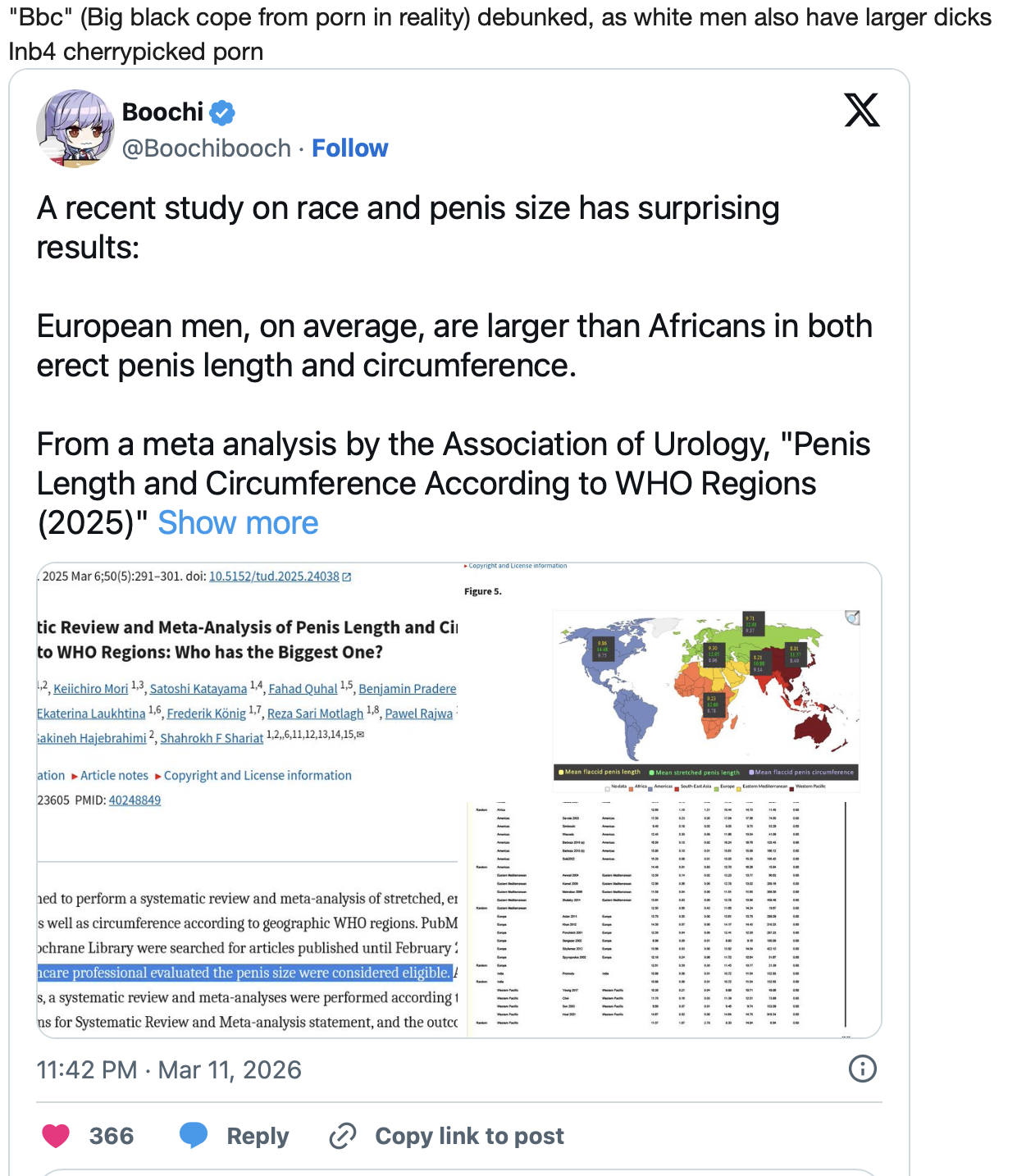Click the Reply label
This screenshot has width=1017, height=1176.
click(x=258, y=1136)
